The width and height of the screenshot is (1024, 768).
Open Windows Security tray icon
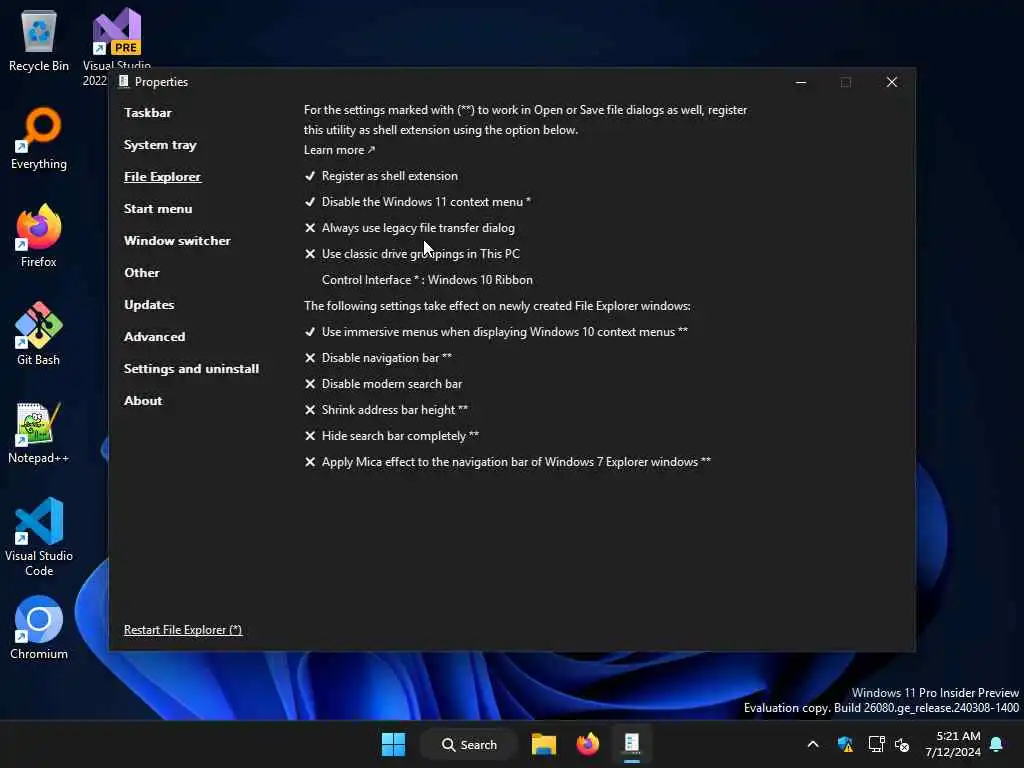(845, 744)
